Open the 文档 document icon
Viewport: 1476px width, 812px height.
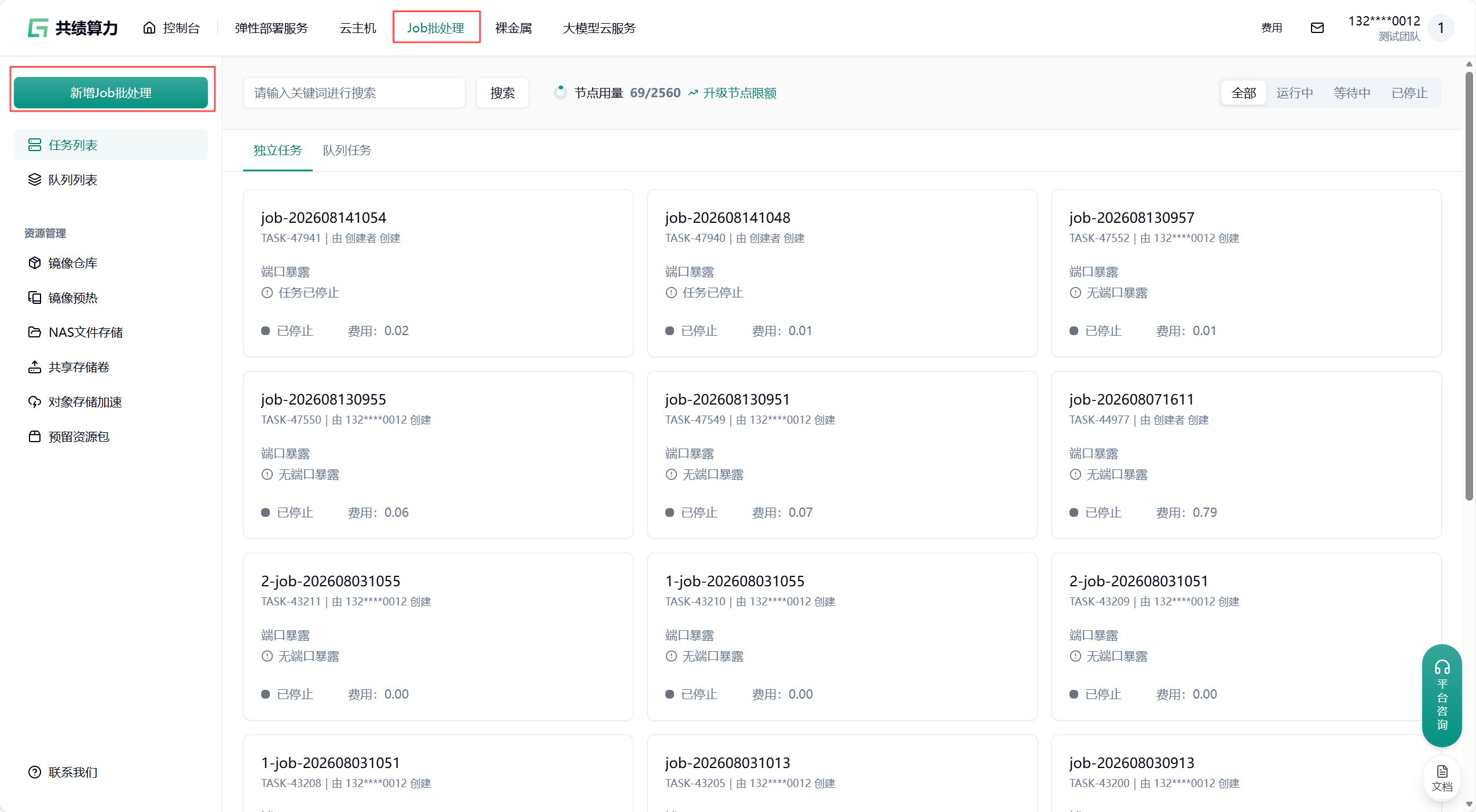tap(1442, 771)
